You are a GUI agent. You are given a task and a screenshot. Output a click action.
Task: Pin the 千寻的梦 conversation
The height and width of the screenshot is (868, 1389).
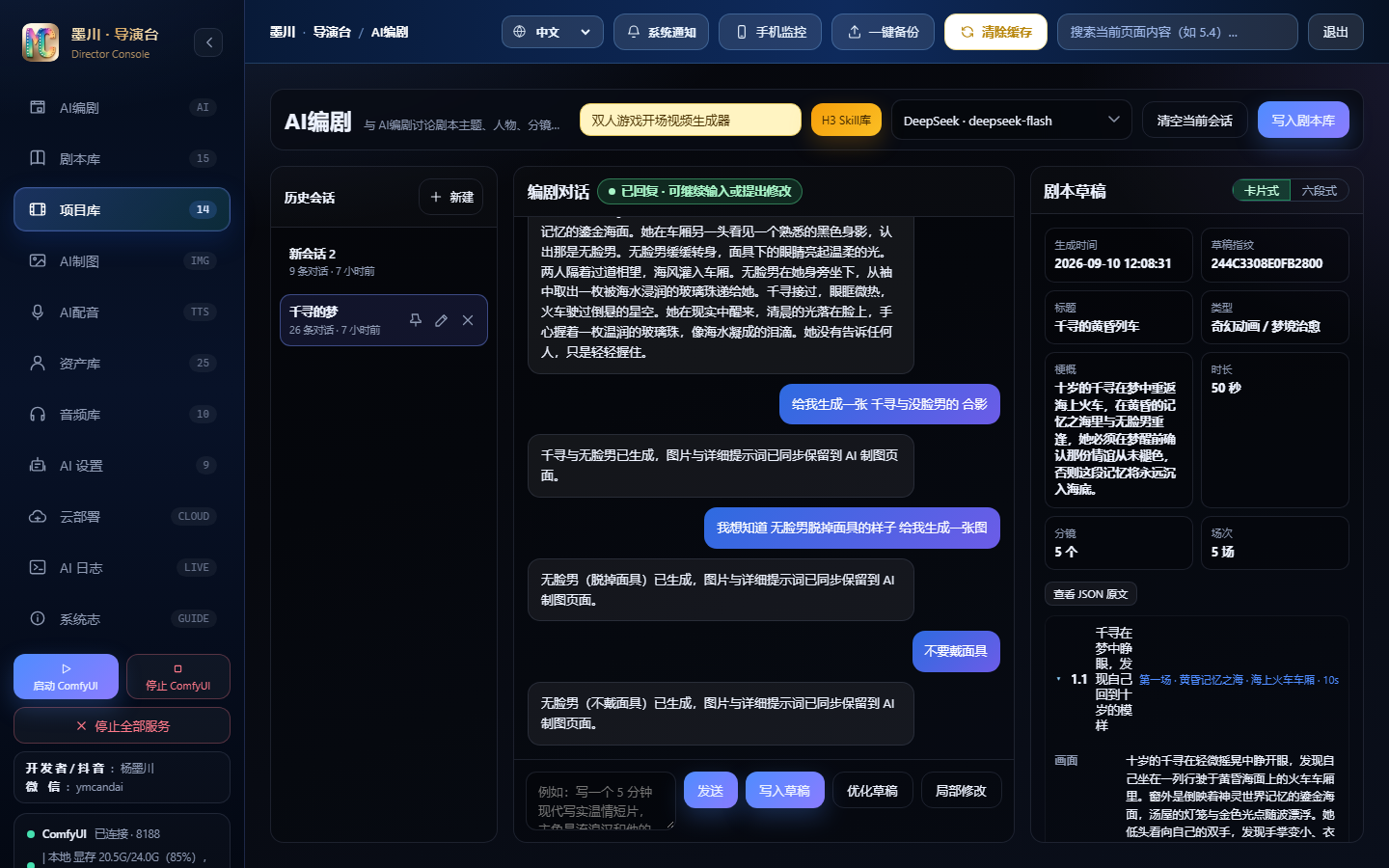(x=416, y=320)
